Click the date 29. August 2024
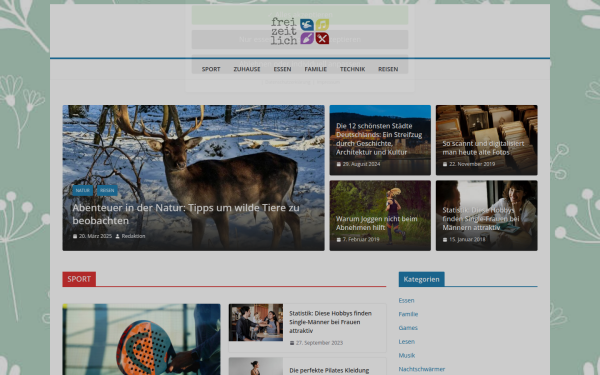This screenshot has height=375, width=600. pos(361,164)
